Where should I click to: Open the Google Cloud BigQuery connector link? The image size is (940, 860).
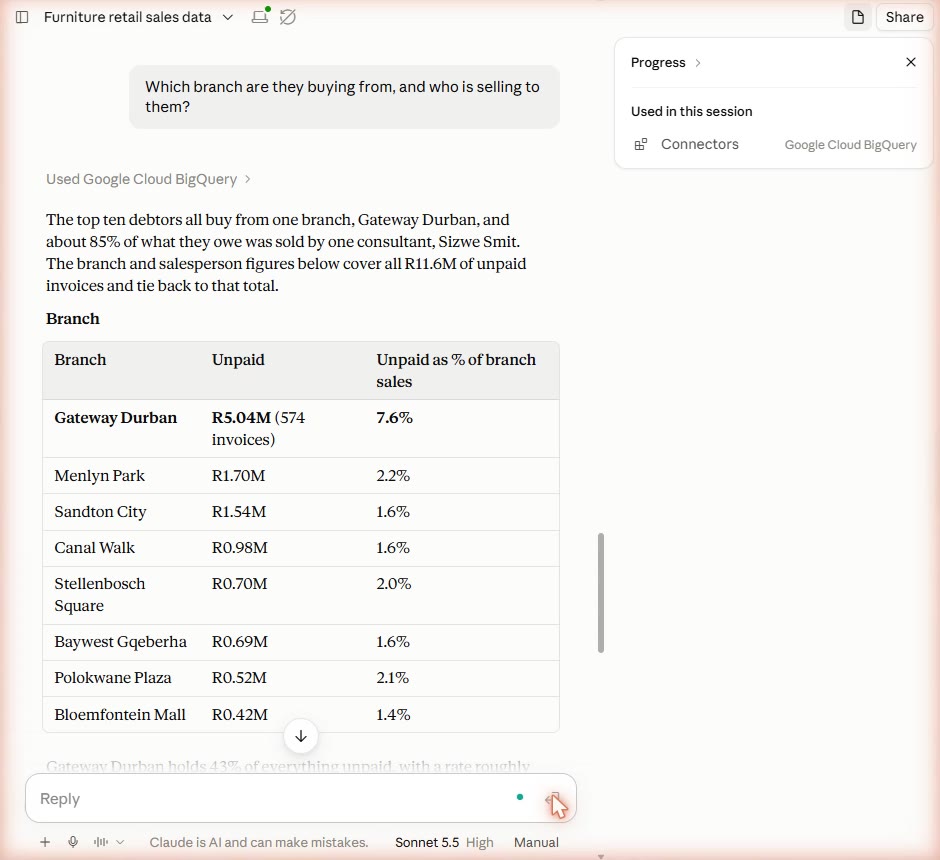click(850, 144)
